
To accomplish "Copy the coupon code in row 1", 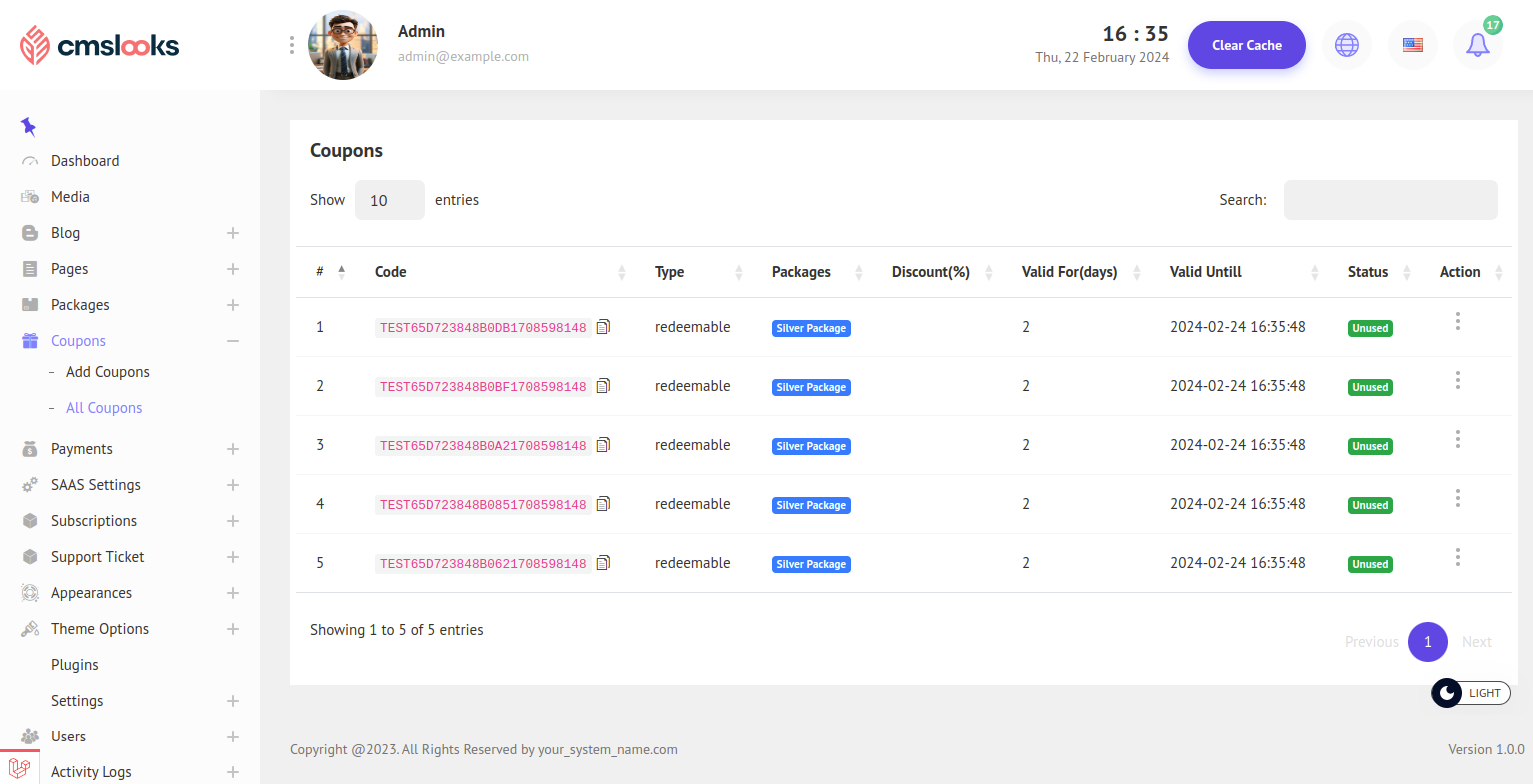I will [x=603, y=327].
